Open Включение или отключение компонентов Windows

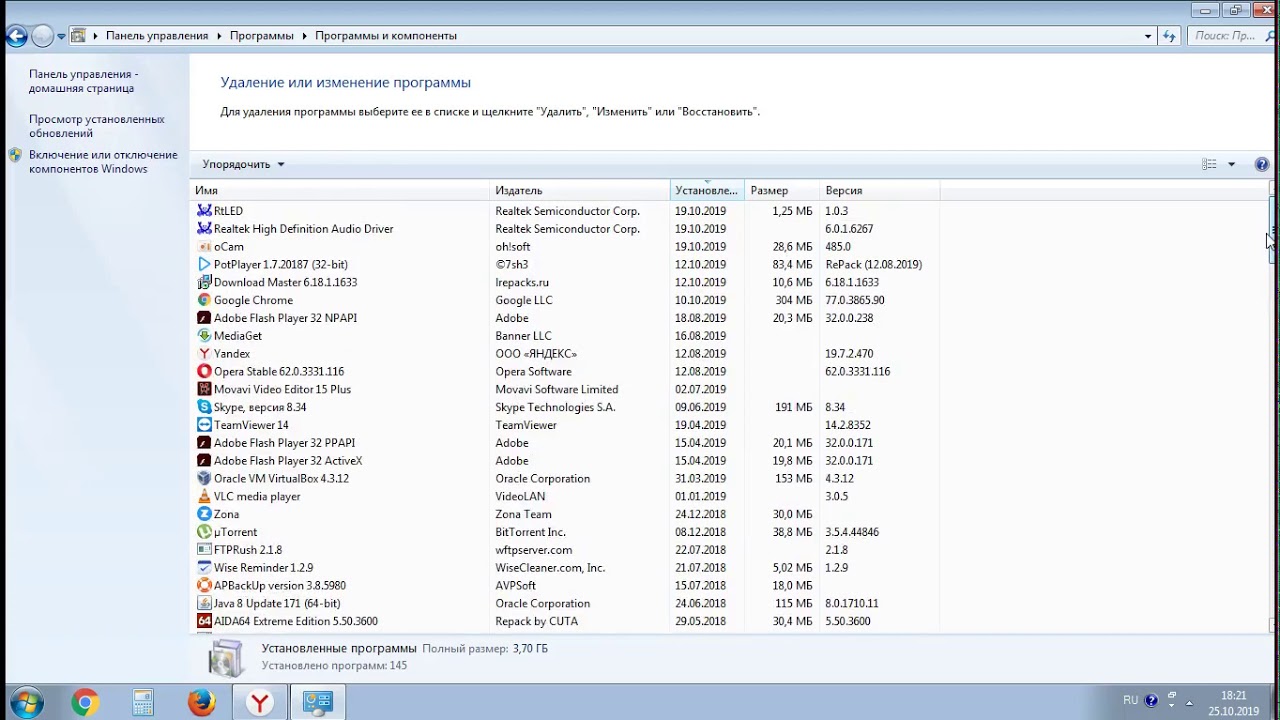coord(103,162)
